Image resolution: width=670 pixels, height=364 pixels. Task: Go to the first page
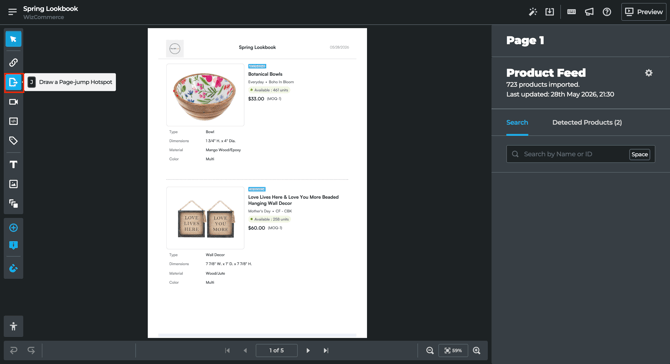[227, 350]
